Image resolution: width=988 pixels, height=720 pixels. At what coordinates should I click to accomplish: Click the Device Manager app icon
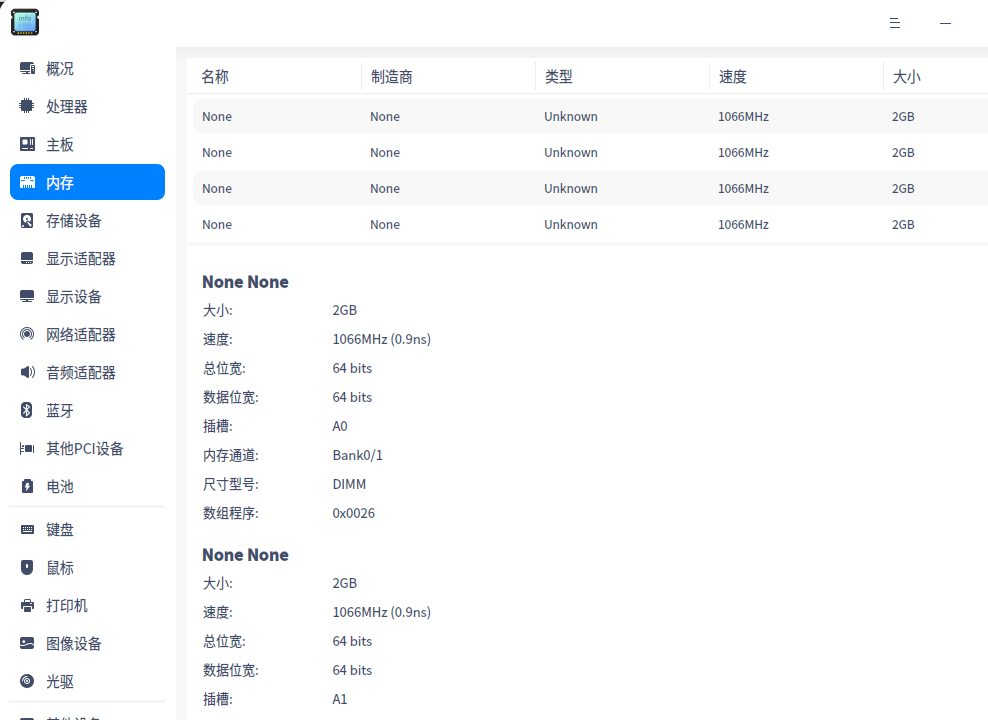[x=25, y=23]
